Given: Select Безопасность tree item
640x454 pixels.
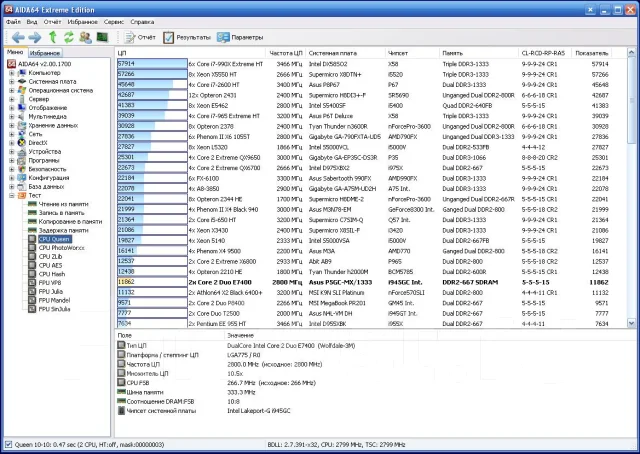Looking at the screenshot, I should pos(47,169).
